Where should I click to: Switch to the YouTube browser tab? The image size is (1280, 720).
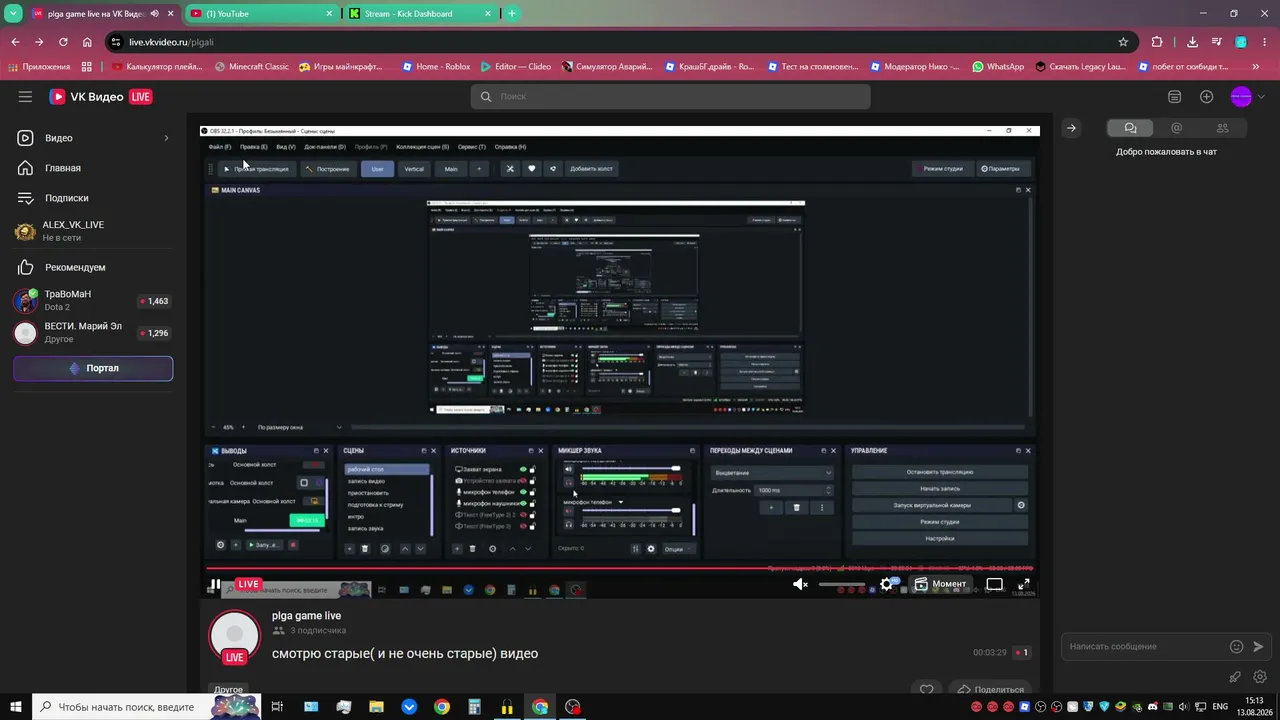pos(263,14)
